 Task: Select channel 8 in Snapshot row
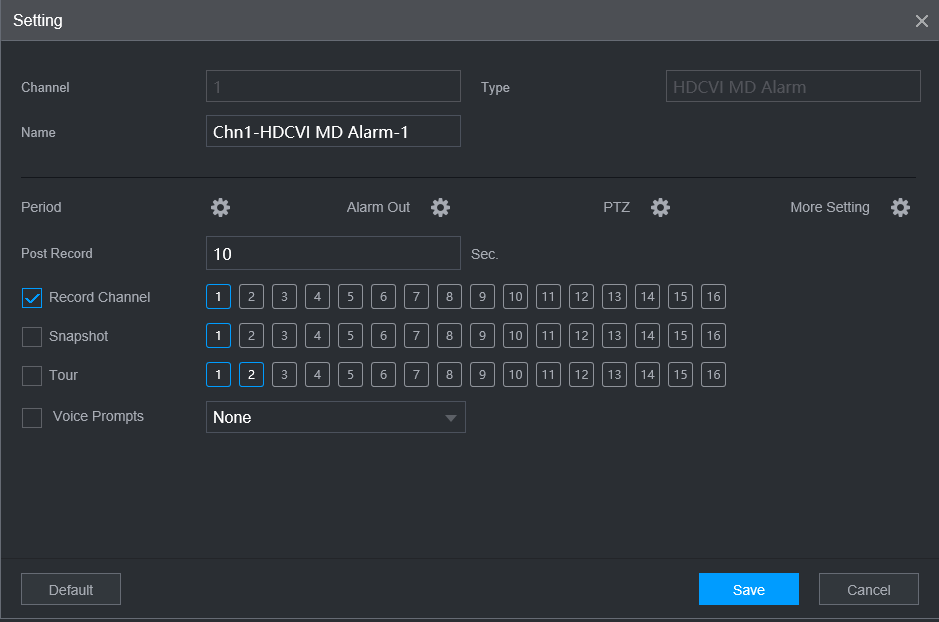click(x=449, y=336)
